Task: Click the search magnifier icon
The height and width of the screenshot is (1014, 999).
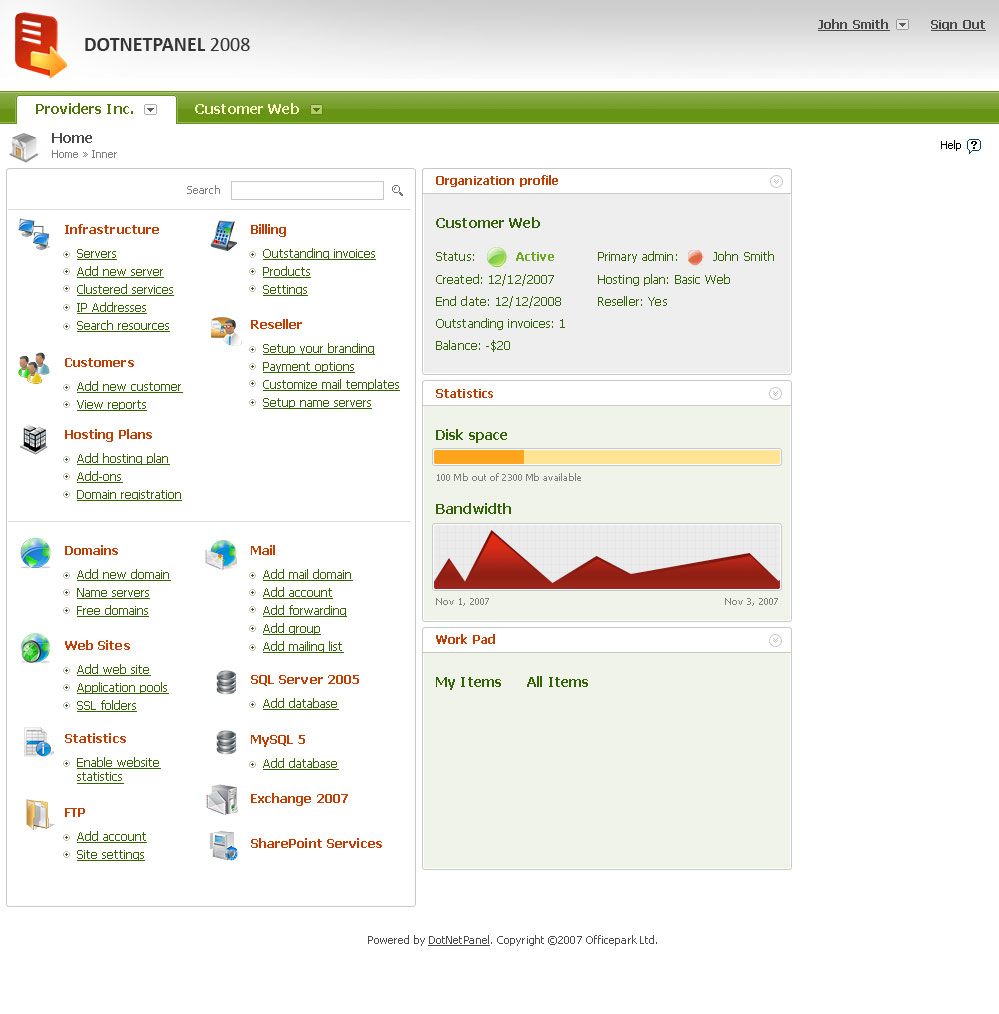Action: point(397,190)
